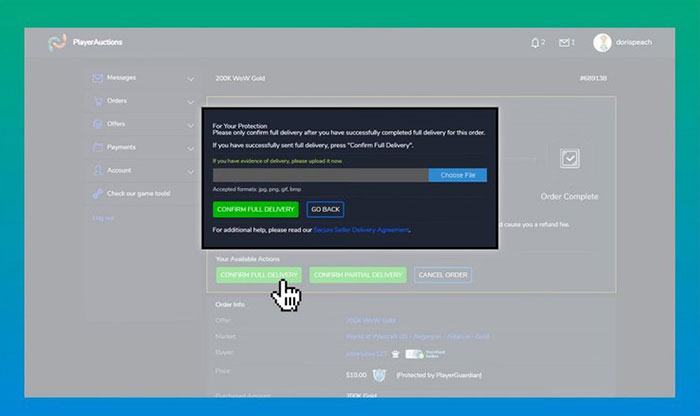Click the PlayerGuardian shield icon beside price

(x=379, y=375)
